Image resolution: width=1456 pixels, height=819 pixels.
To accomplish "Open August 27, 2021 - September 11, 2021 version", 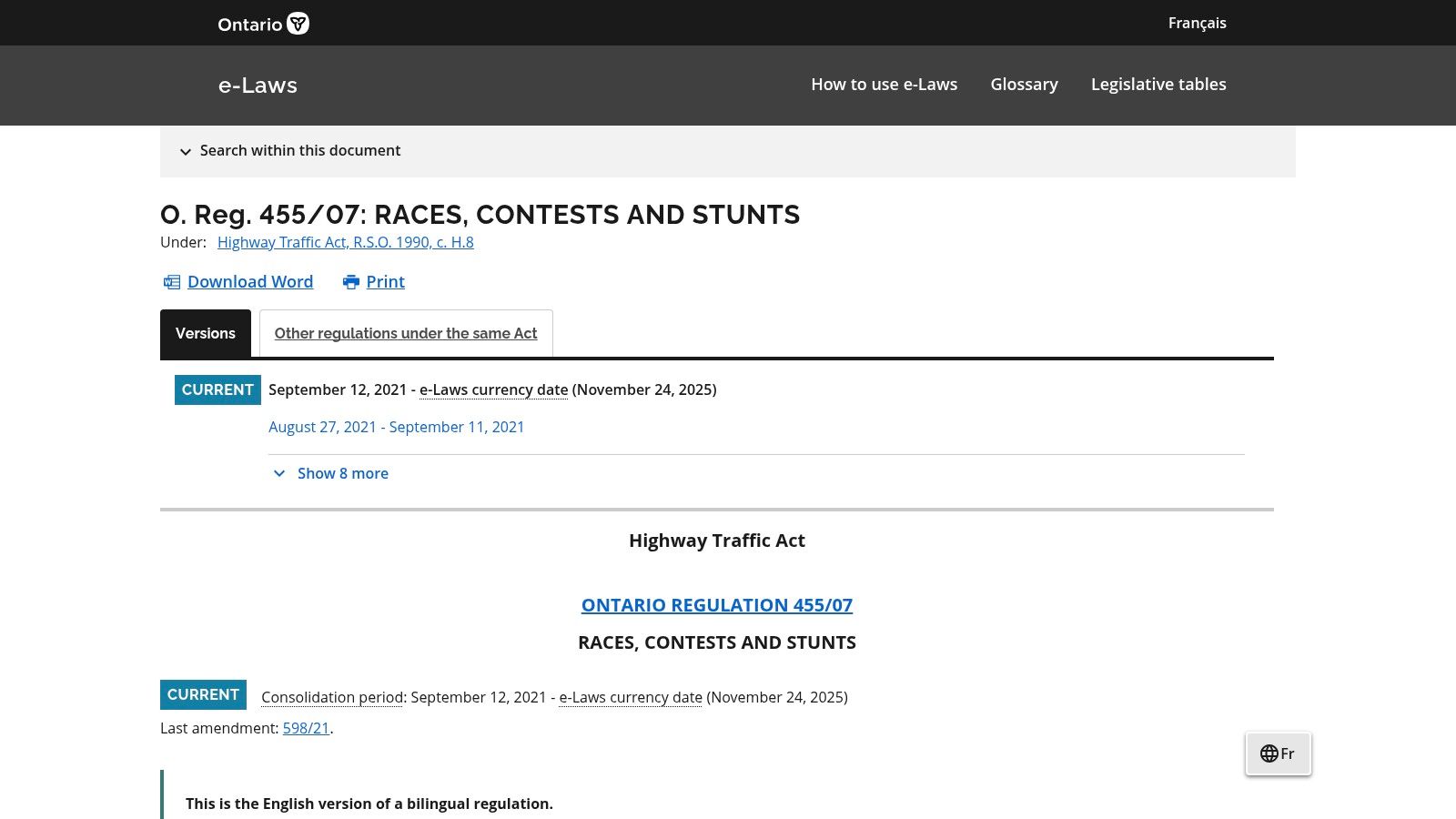I will pos(397,427).
